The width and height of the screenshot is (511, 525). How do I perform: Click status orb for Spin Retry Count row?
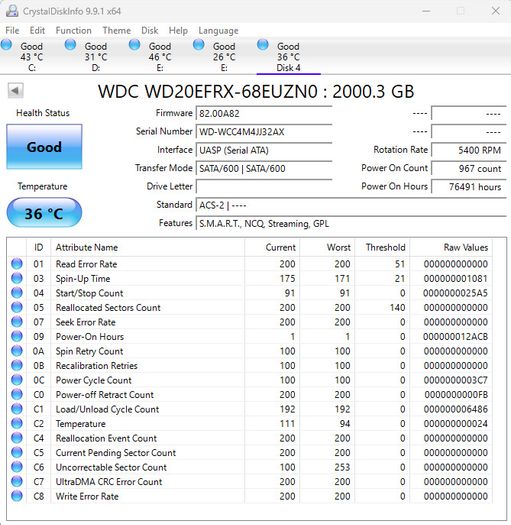click(x=17, y=351)
